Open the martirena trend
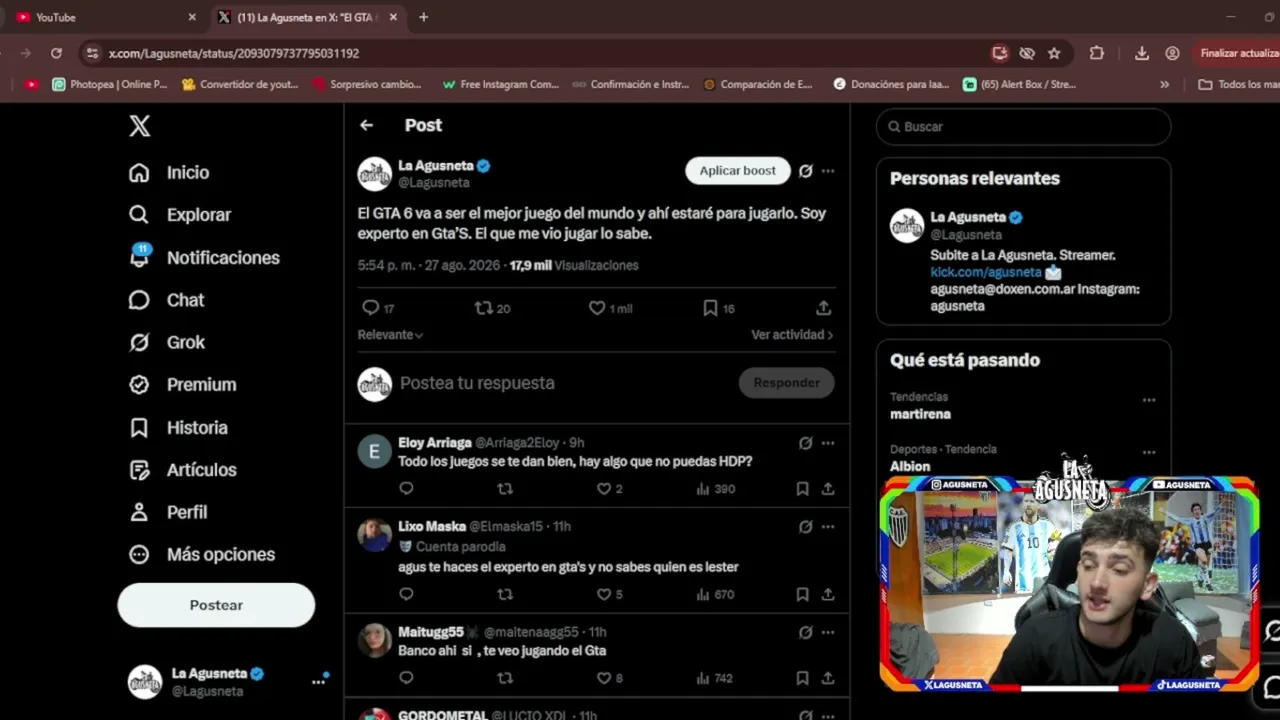 tap(921, 414)
